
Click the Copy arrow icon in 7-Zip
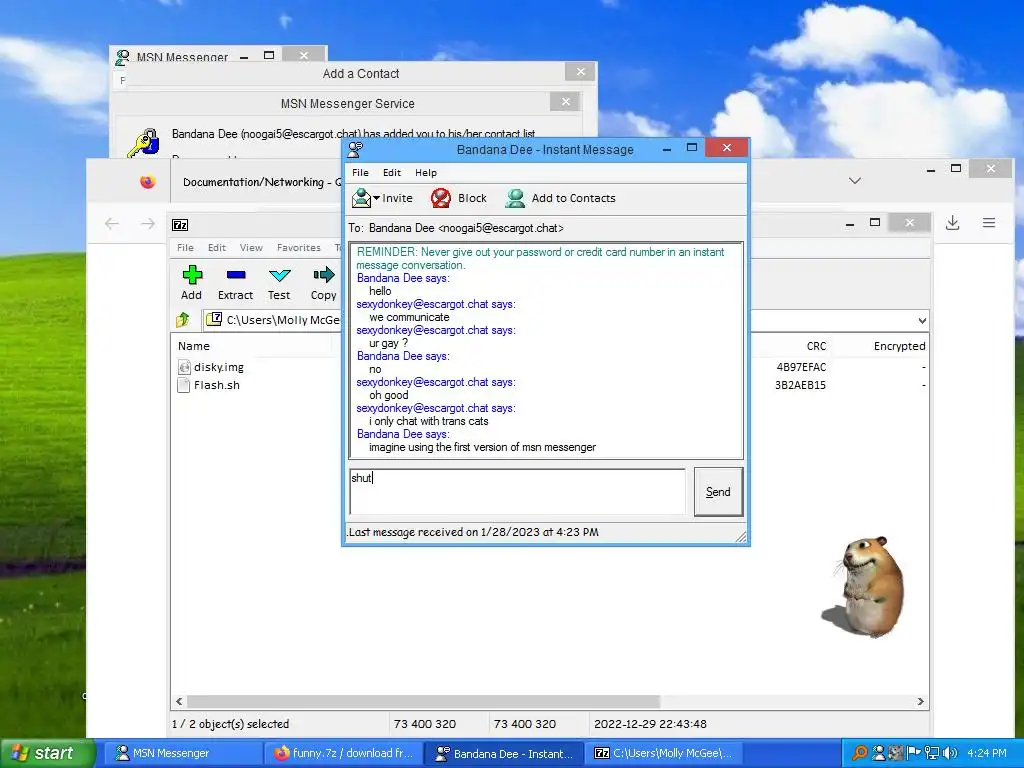point(323,275)
